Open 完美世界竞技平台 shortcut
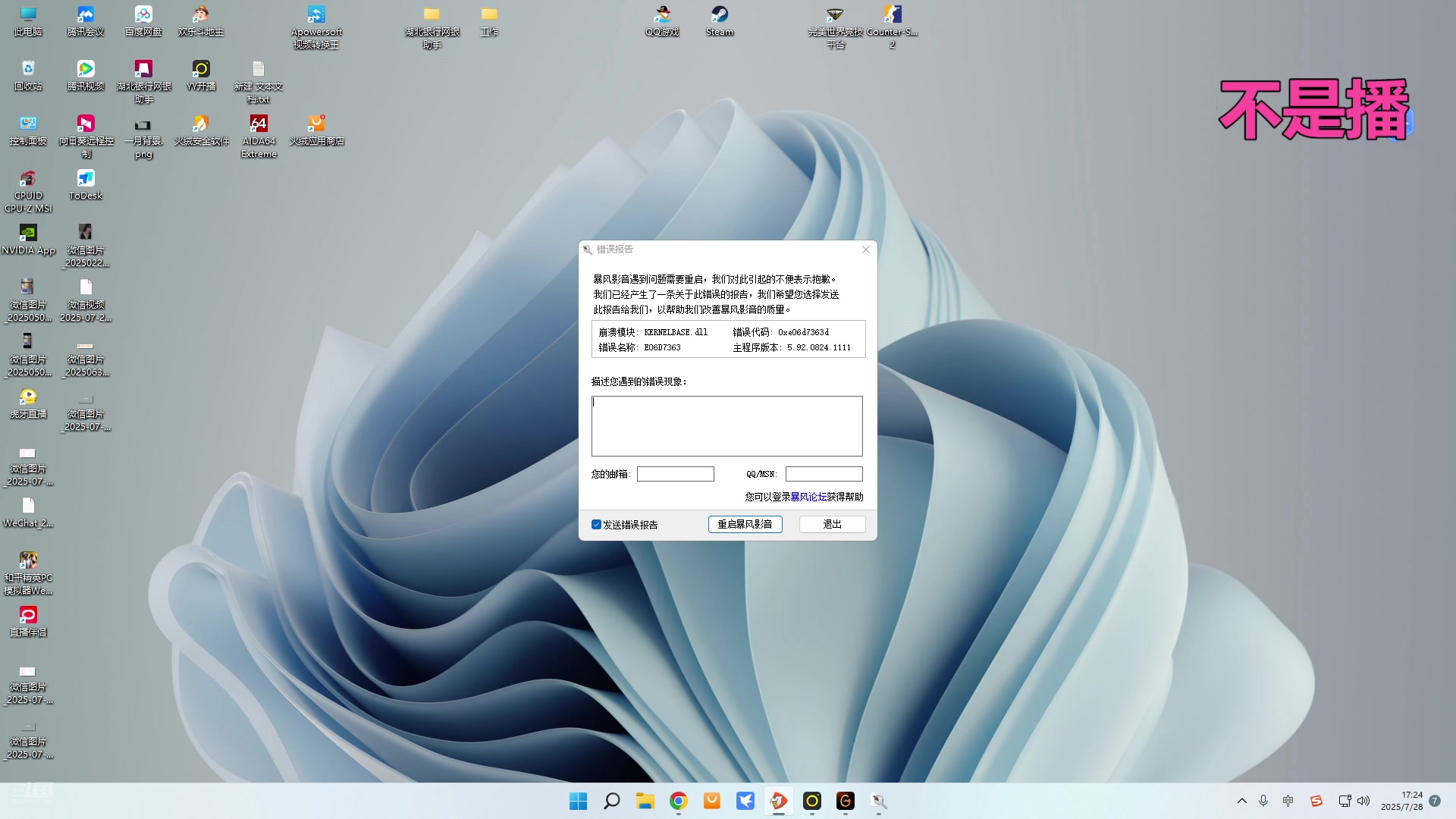Viewport: 1456px width, 819px height. [x=835, y=27]
